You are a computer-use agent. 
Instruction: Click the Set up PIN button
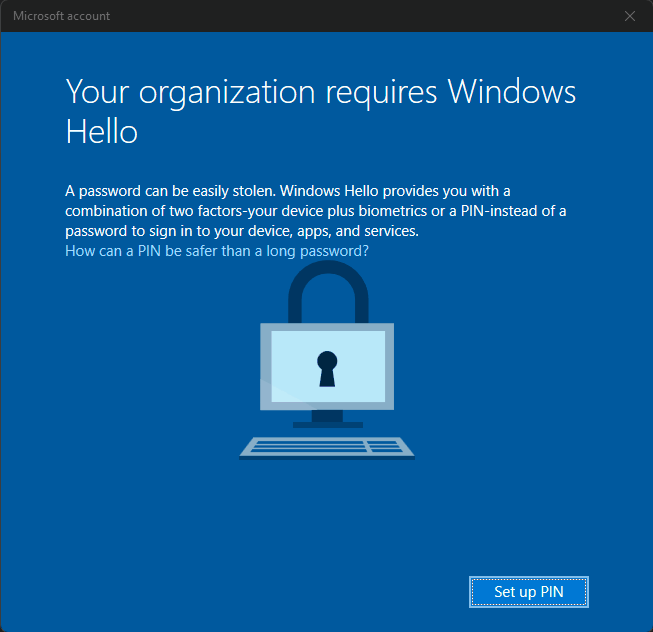point(528,592)
